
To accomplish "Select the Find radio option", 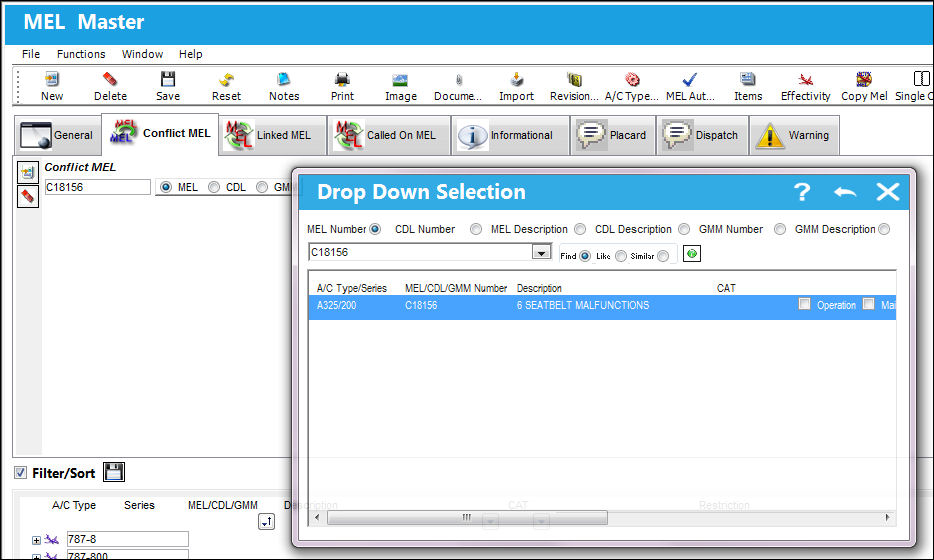I will pyautogui.click(x=585, y=256).
